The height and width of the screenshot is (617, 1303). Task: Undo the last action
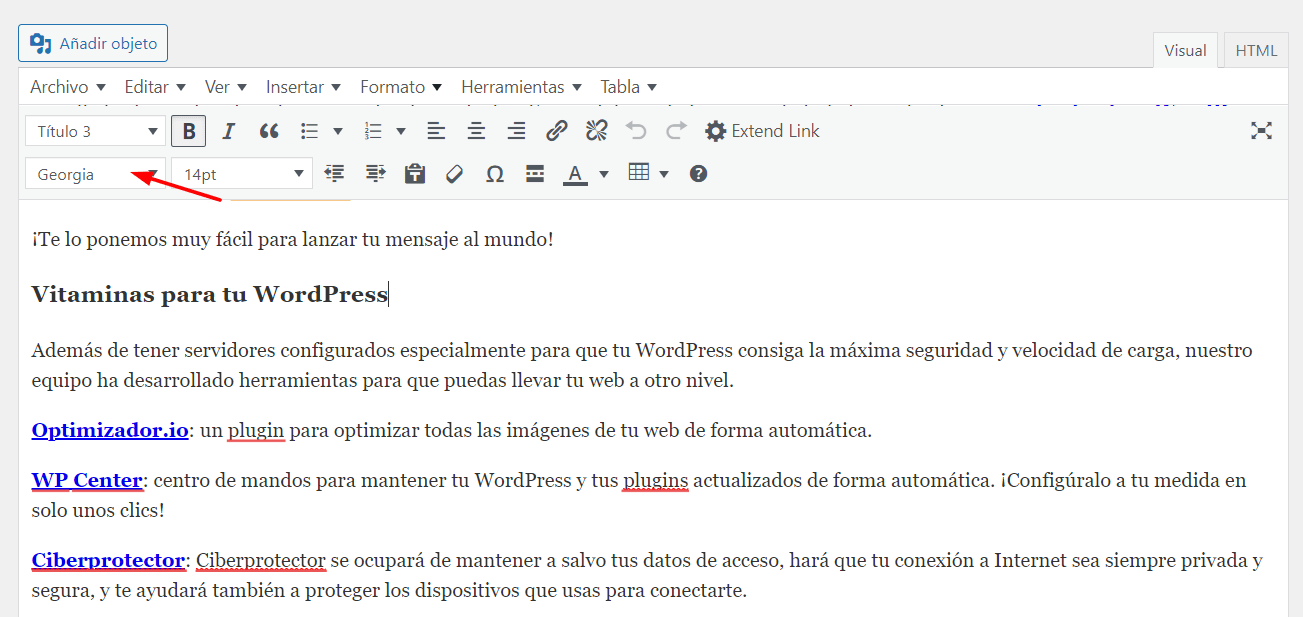[x=636, y=131]
